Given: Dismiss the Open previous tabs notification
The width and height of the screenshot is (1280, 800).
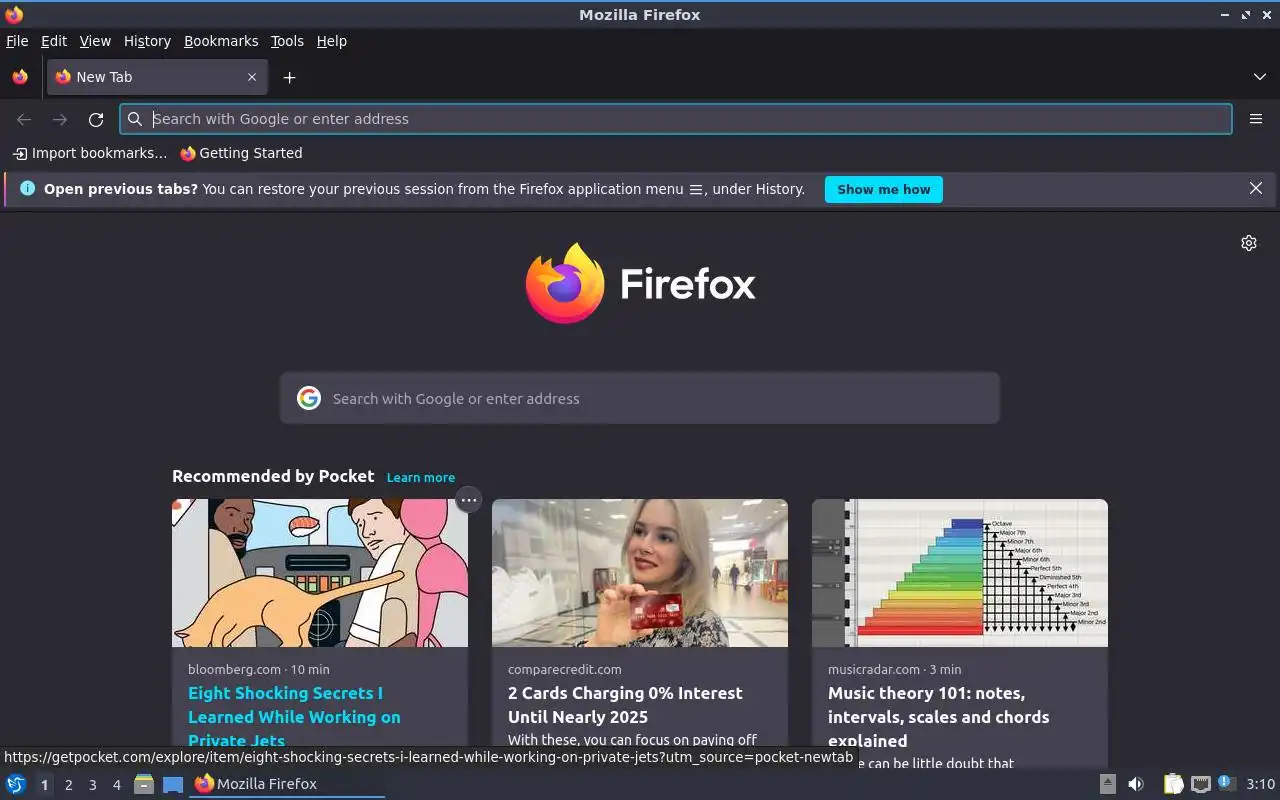Looking at the screenshot, I should (x=1256, y=188).
